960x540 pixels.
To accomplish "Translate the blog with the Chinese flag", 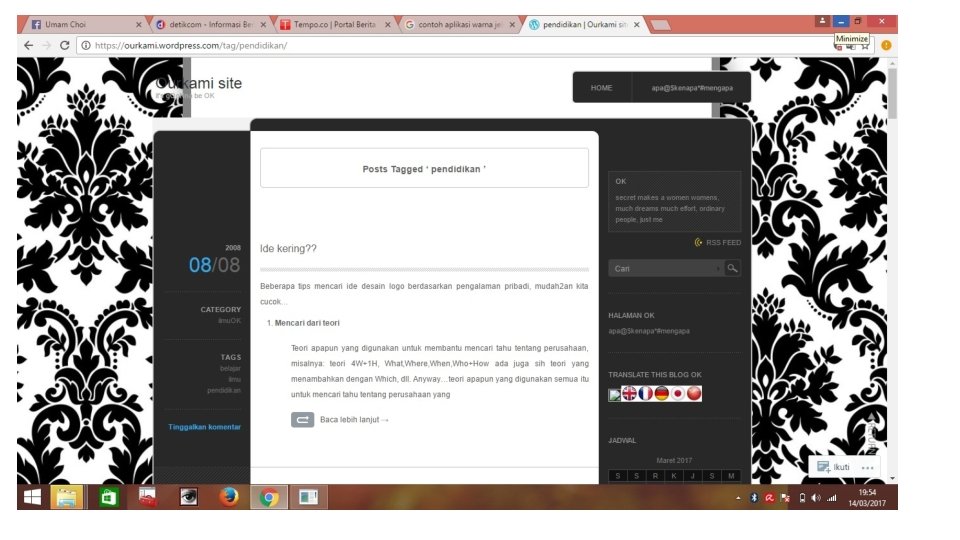I will (x=694, y=394).
